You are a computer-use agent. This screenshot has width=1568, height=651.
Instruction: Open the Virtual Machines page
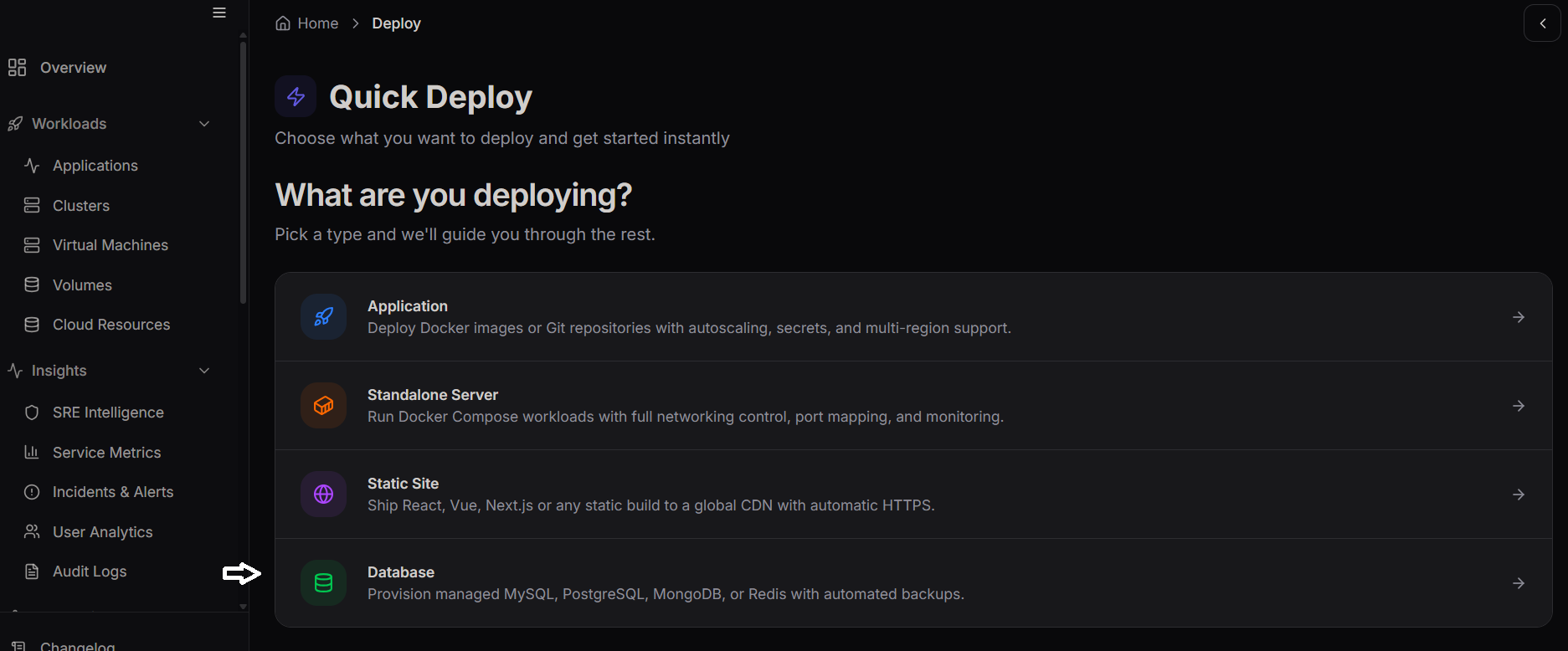tap(110, 245)
